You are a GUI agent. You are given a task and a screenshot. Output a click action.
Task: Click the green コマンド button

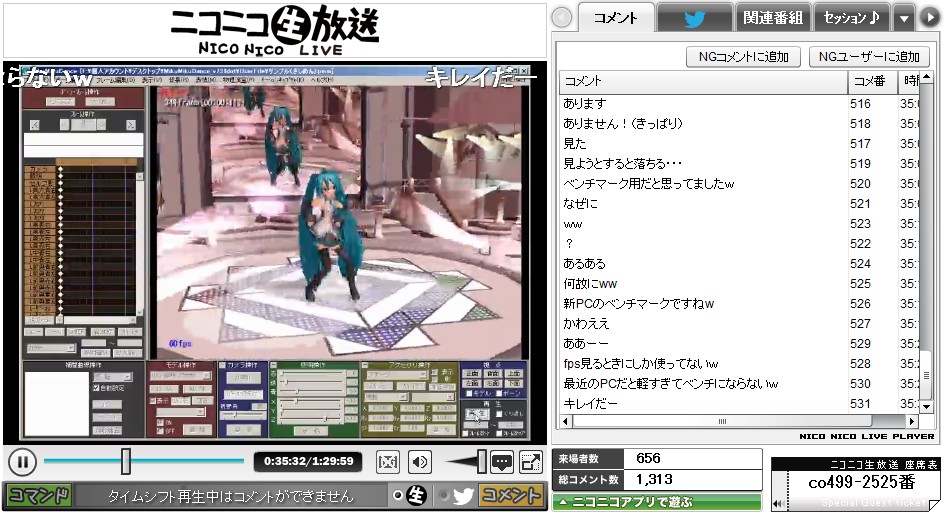tap(39, 496)
